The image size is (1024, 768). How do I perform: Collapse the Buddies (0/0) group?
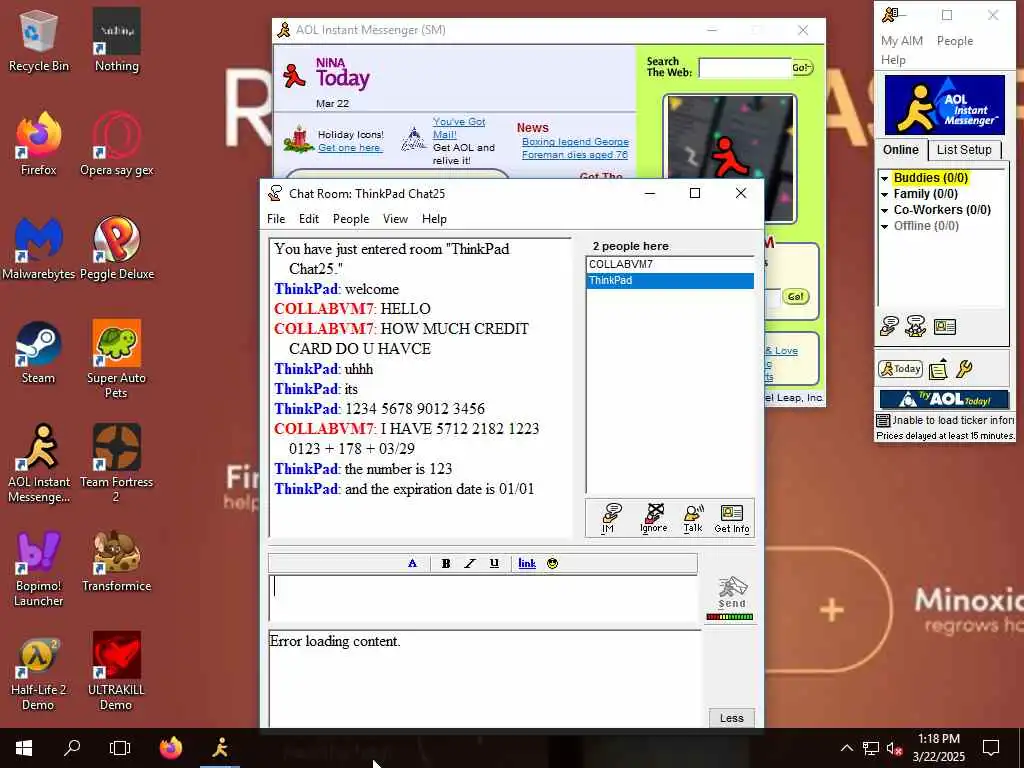[884, 178]
